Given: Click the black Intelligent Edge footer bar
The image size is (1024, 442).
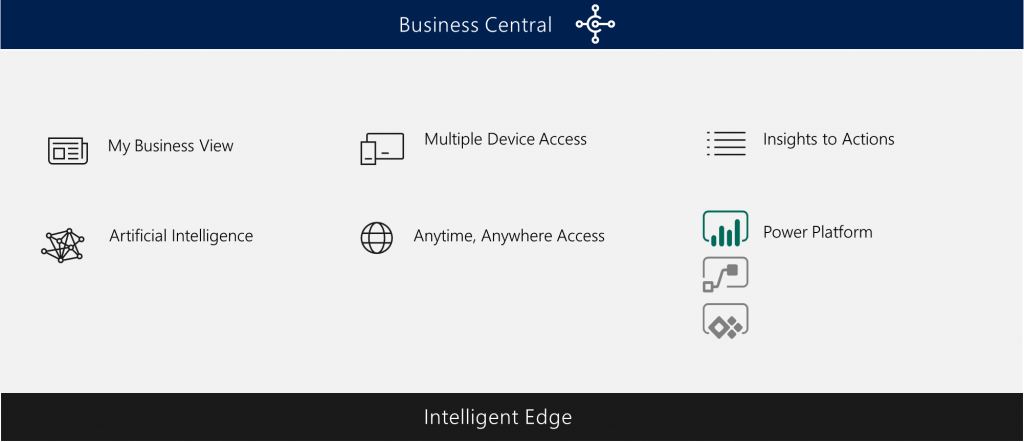Looking at the screenshot, I should [x=512, y=417].
